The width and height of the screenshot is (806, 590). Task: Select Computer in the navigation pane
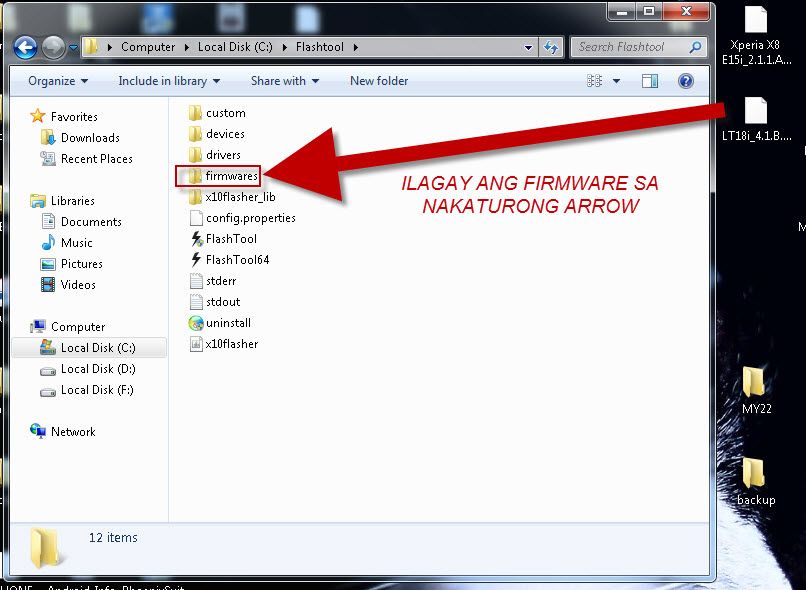67,327
